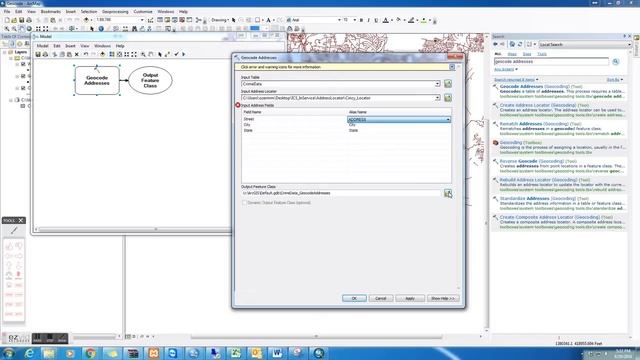The height and width of the screenshot is (360, 640).
Task: Click the Pan hand icon in Model toolbar
Action: (151, 54)
